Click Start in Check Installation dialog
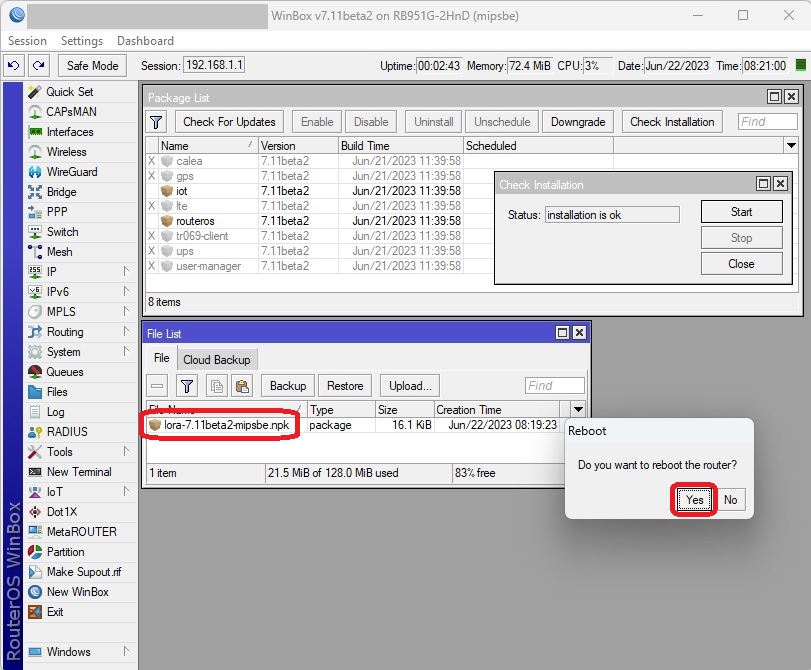The width and height of the screenshot is (811, 670). click(741, 212)
